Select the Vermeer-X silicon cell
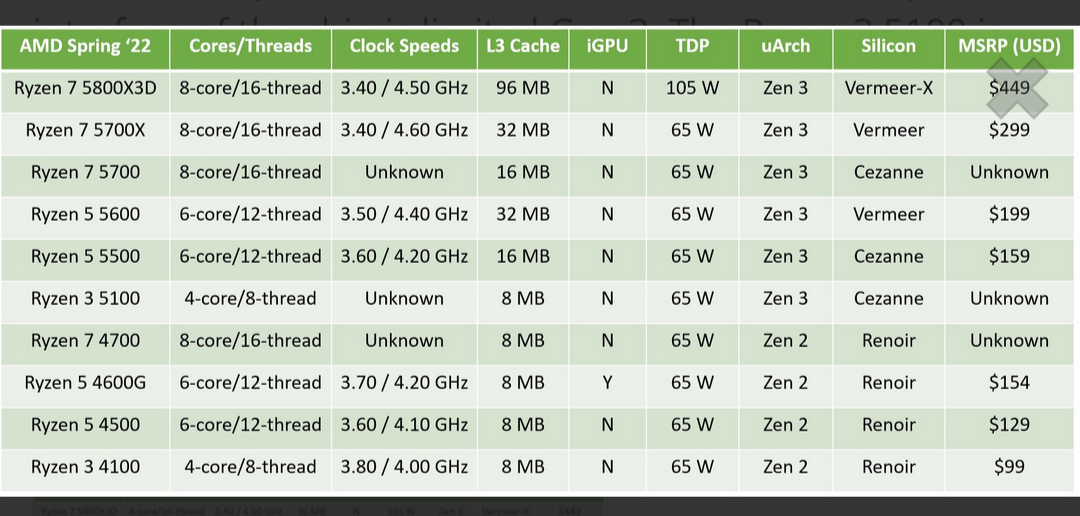Screen dimensions: 1080x516 (888, 88)
